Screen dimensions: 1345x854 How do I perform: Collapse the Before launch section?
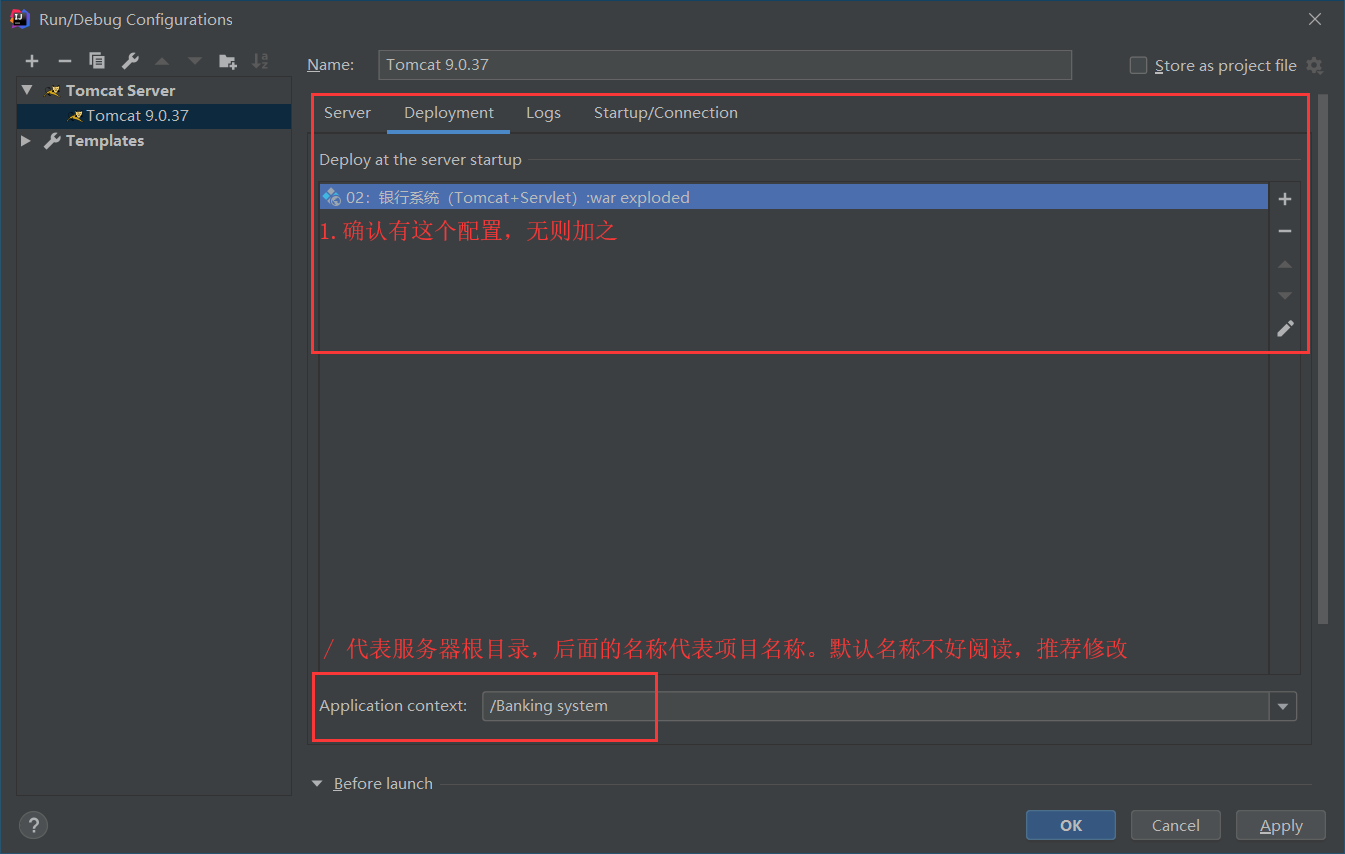(318, 784)
